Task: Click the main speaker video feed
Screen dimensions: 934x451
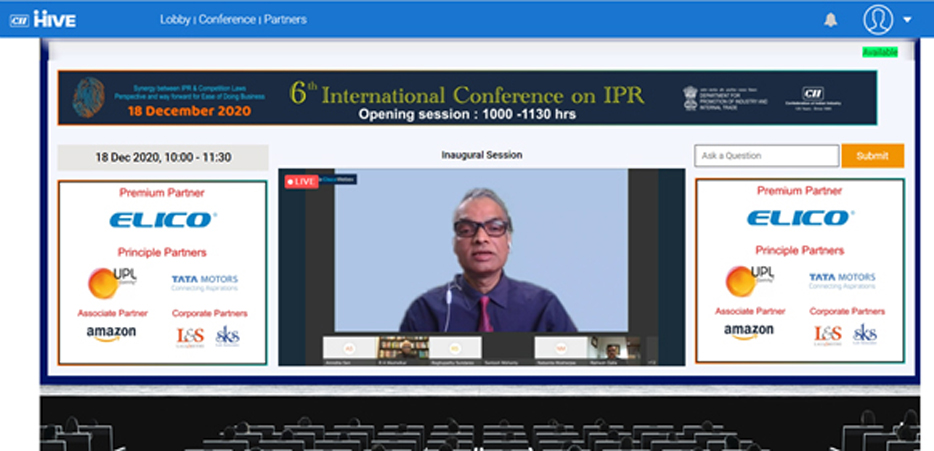Action: click(481, 250)
